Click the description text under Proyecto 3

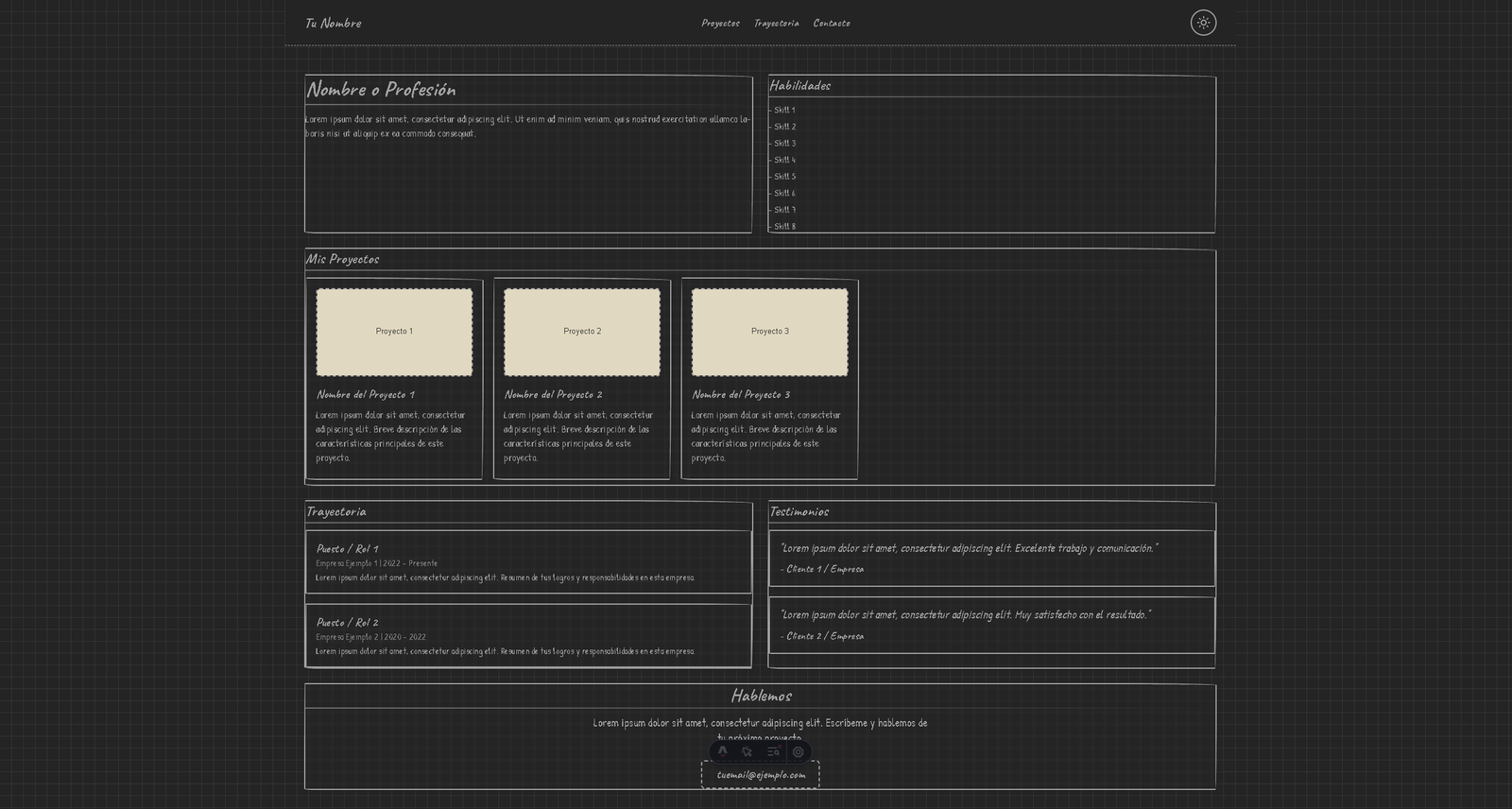point(765,437)
